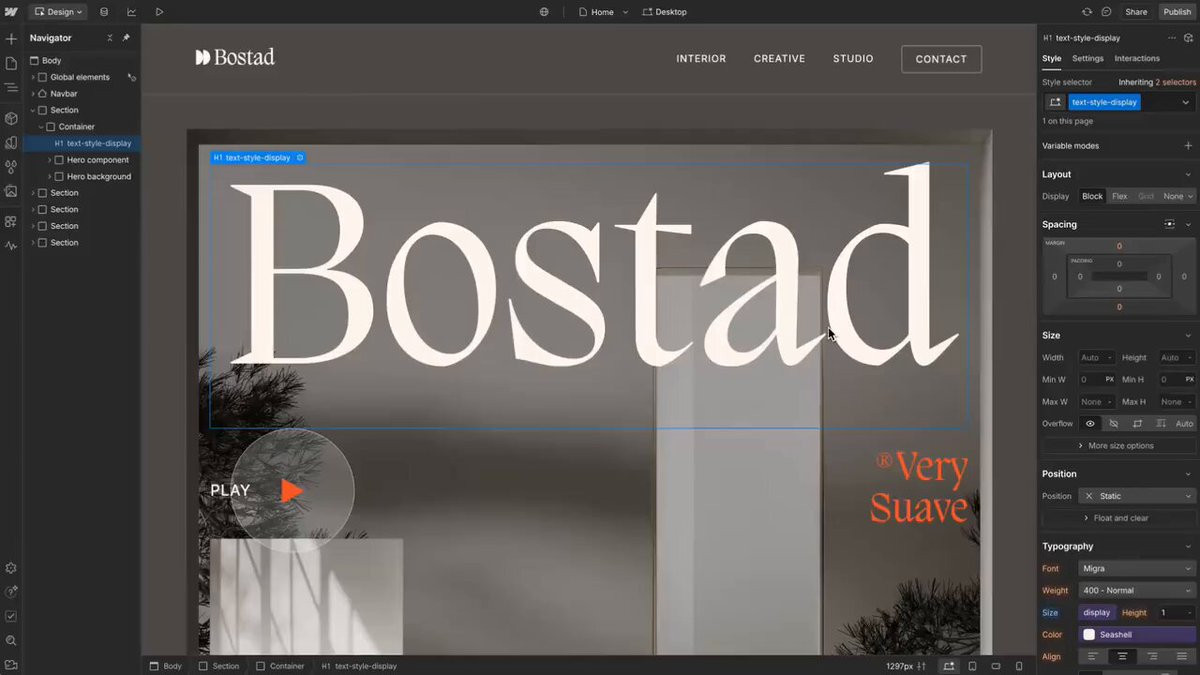1200x675 pixels.
Task: Click CREATIVE in the site nav
Action: coord(779,59)
